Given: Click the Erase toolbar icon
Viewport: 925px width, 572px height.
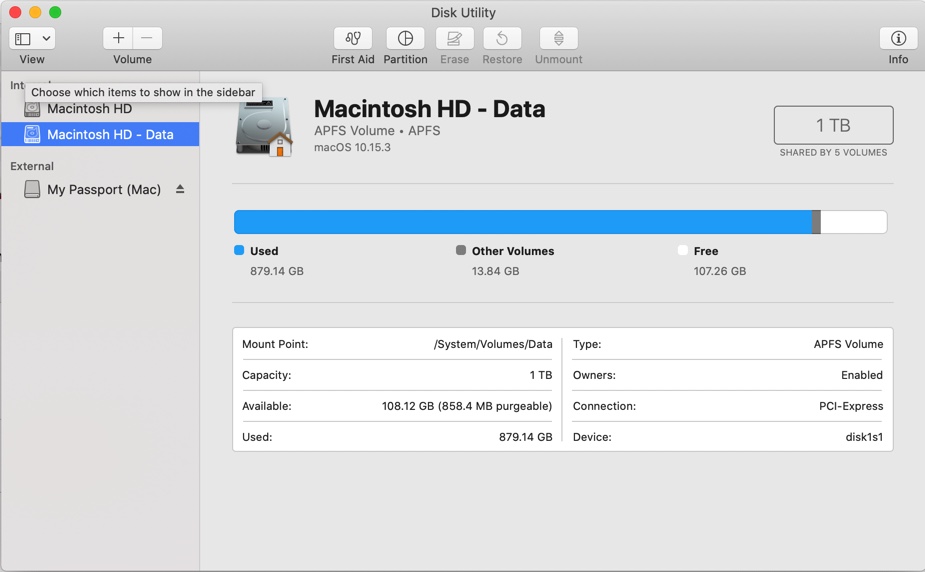Looking at the screenshot, I should (454, 38).
